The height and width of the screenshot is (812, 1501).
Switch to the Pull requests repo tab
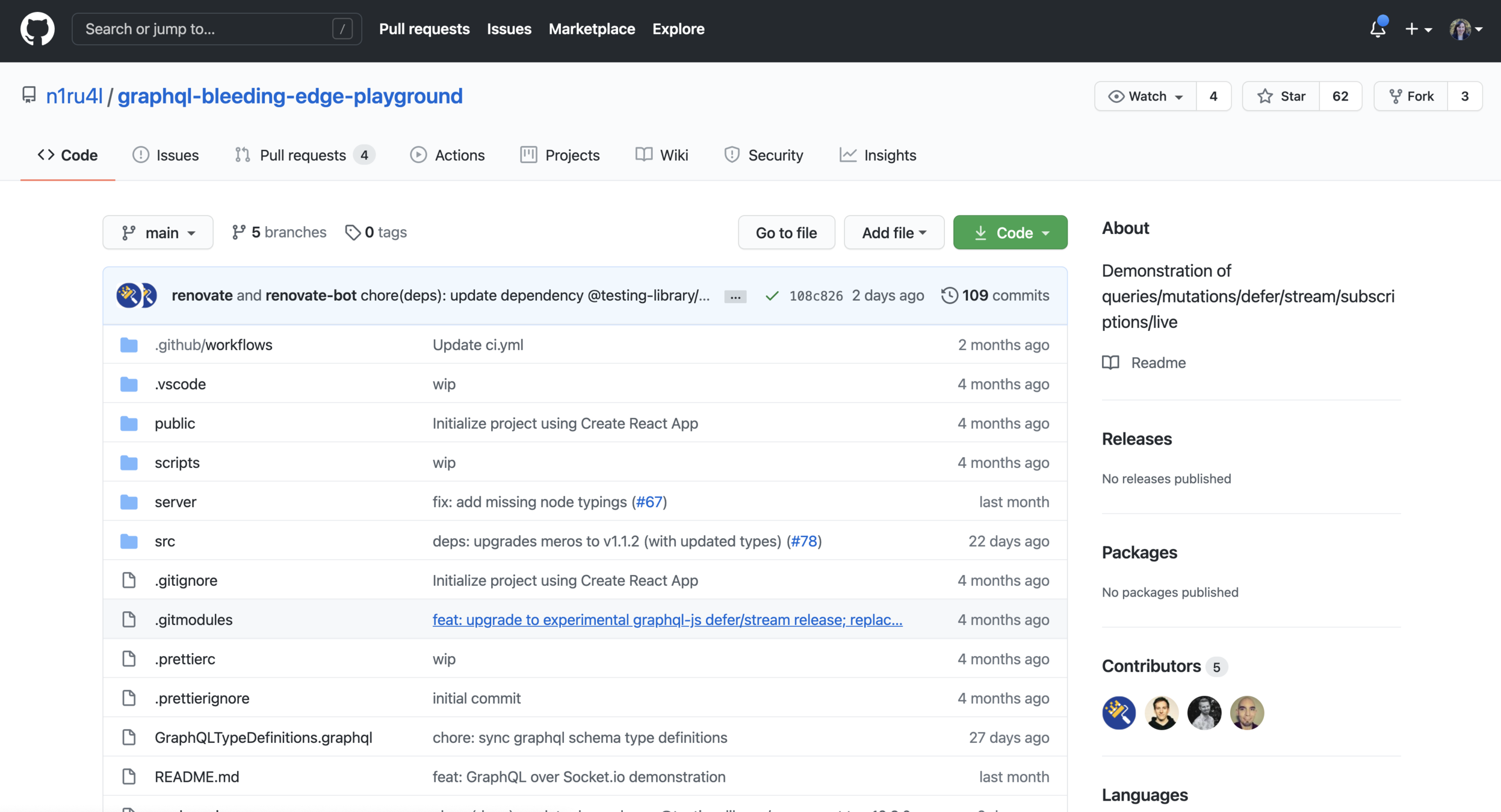tap(303, 155)
